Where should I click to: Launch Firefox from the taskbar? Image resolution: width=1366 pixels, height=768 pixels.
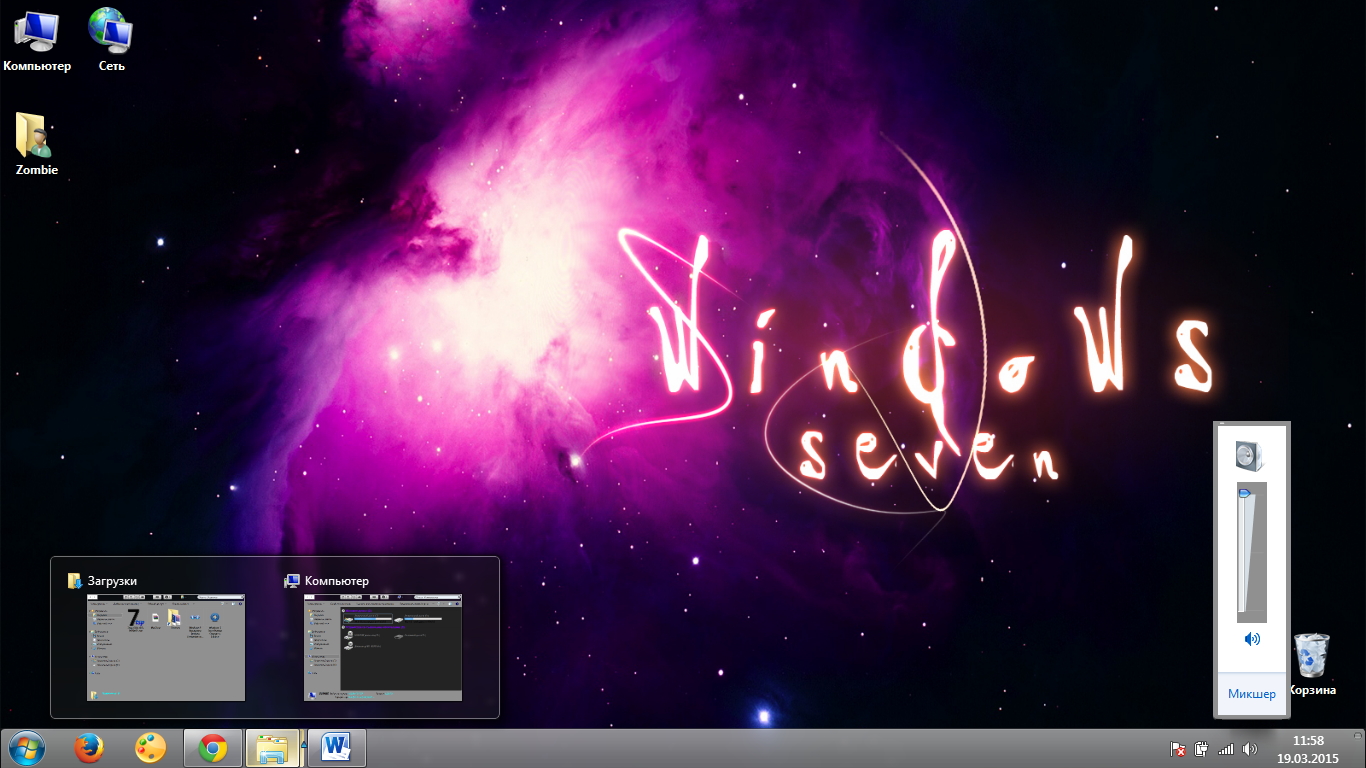[x=89, y=748]
